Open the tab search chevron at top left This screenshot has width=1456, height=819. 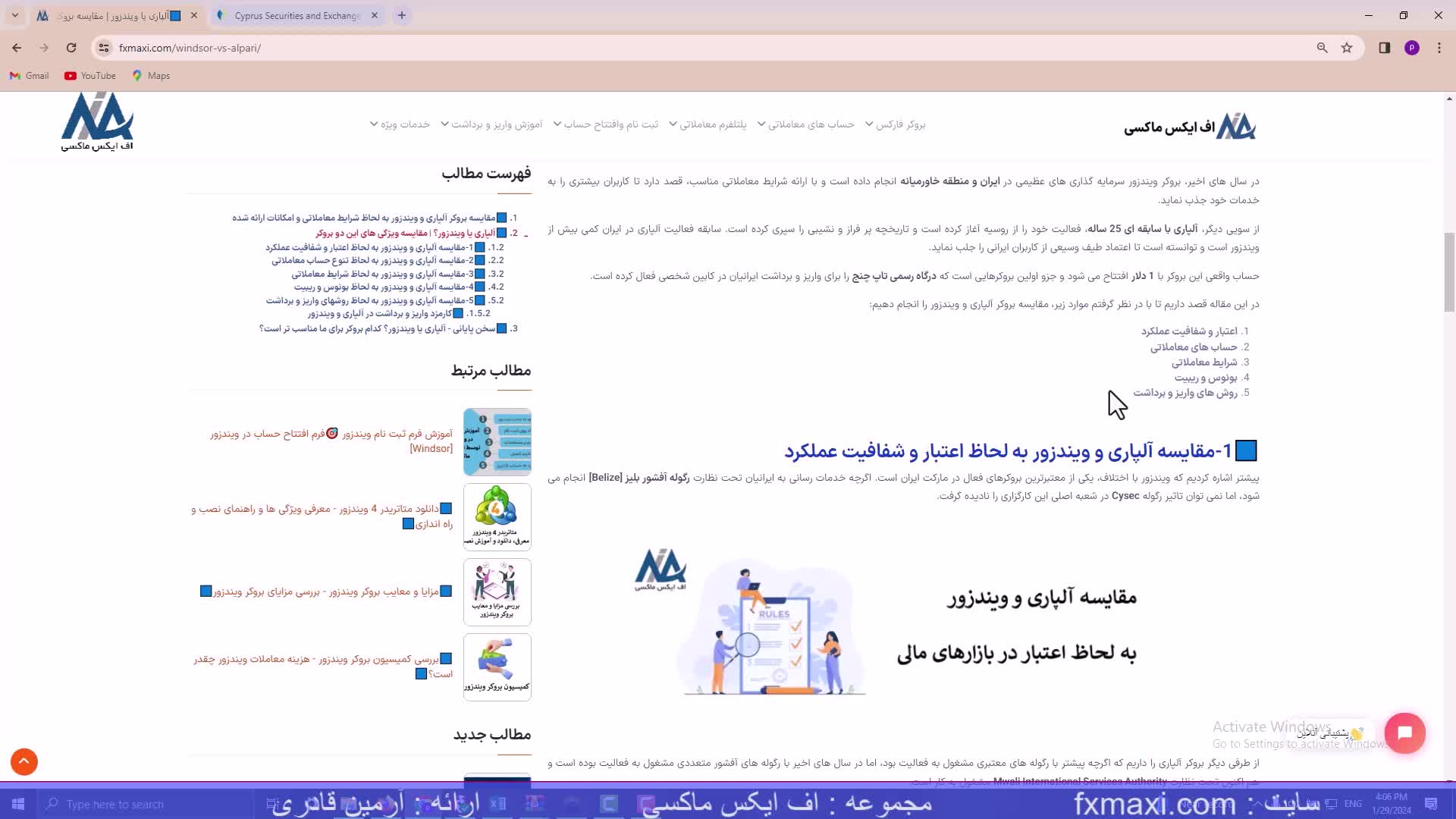14,15
